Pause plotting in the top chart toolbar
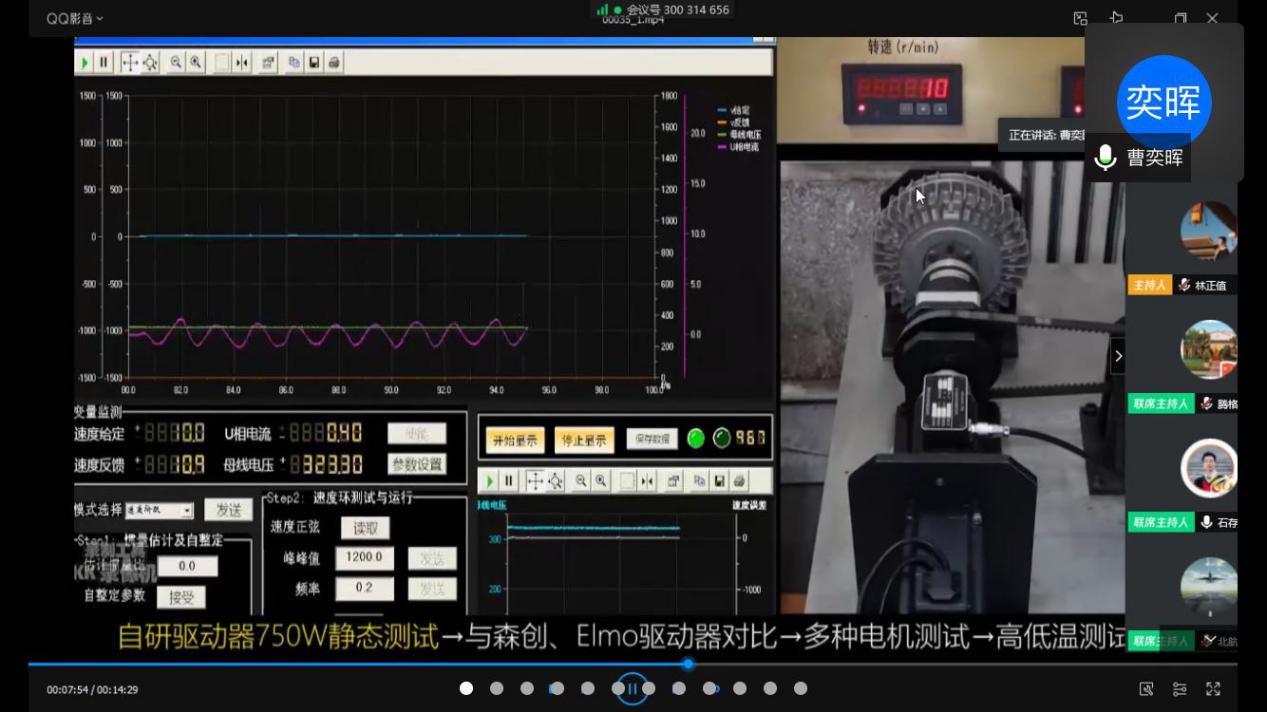Image resolution: width=1267 pixels, height=712 pixels. tap(104, 62)
